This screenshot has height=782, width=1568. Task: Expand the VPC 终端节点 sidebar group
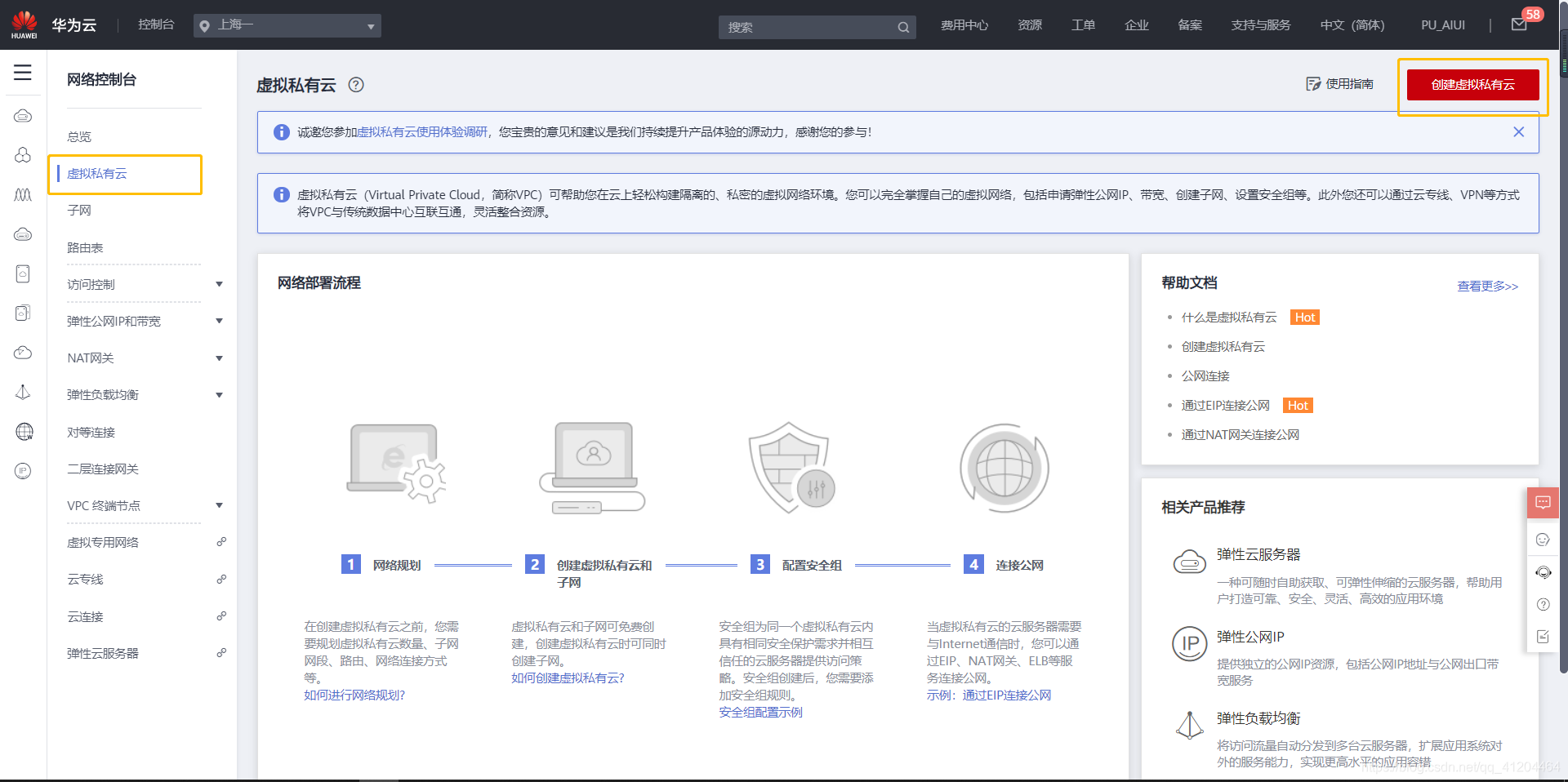coord(219,505)
